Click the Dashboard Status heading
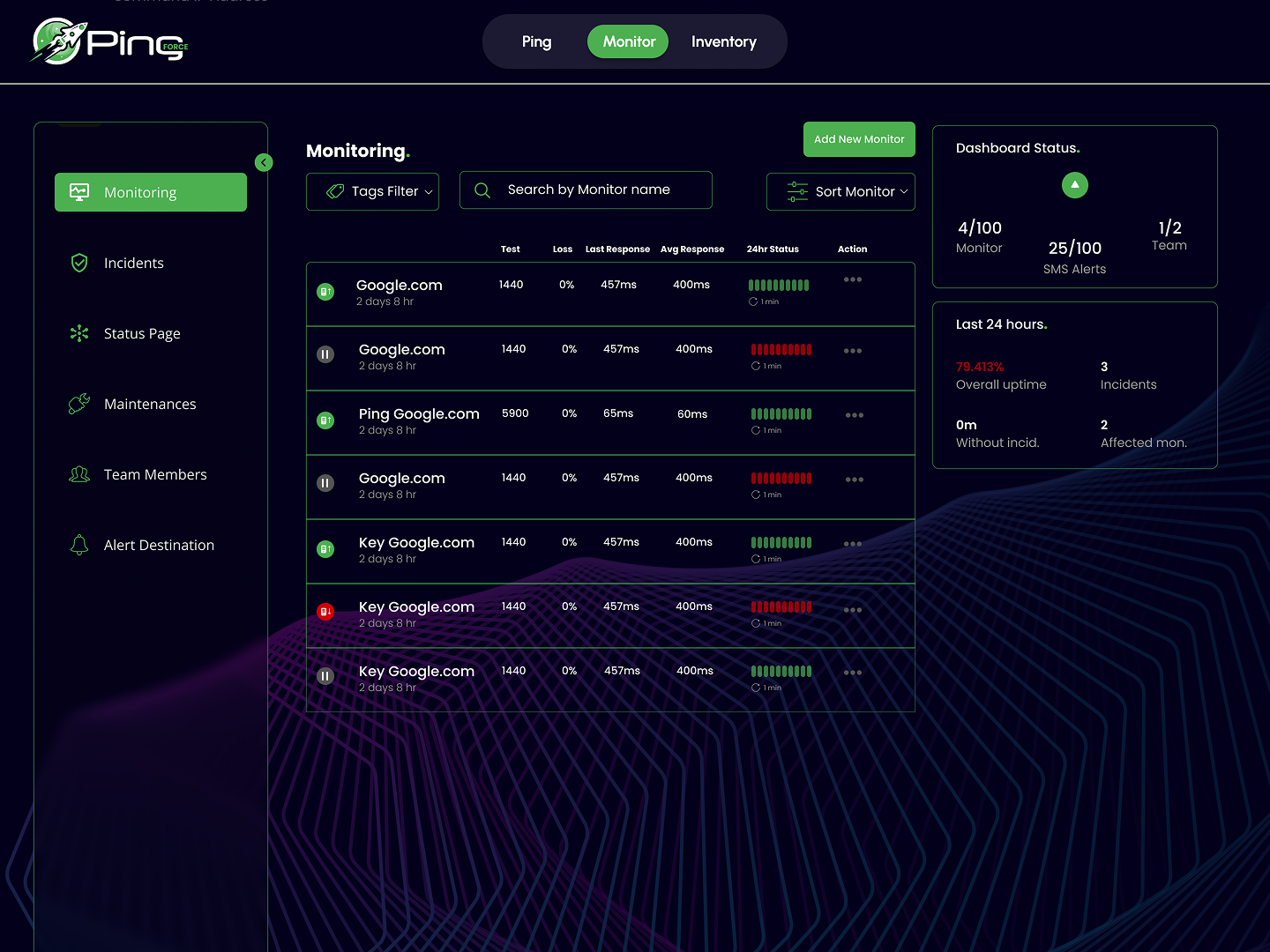 click(x=1018, y=148)
